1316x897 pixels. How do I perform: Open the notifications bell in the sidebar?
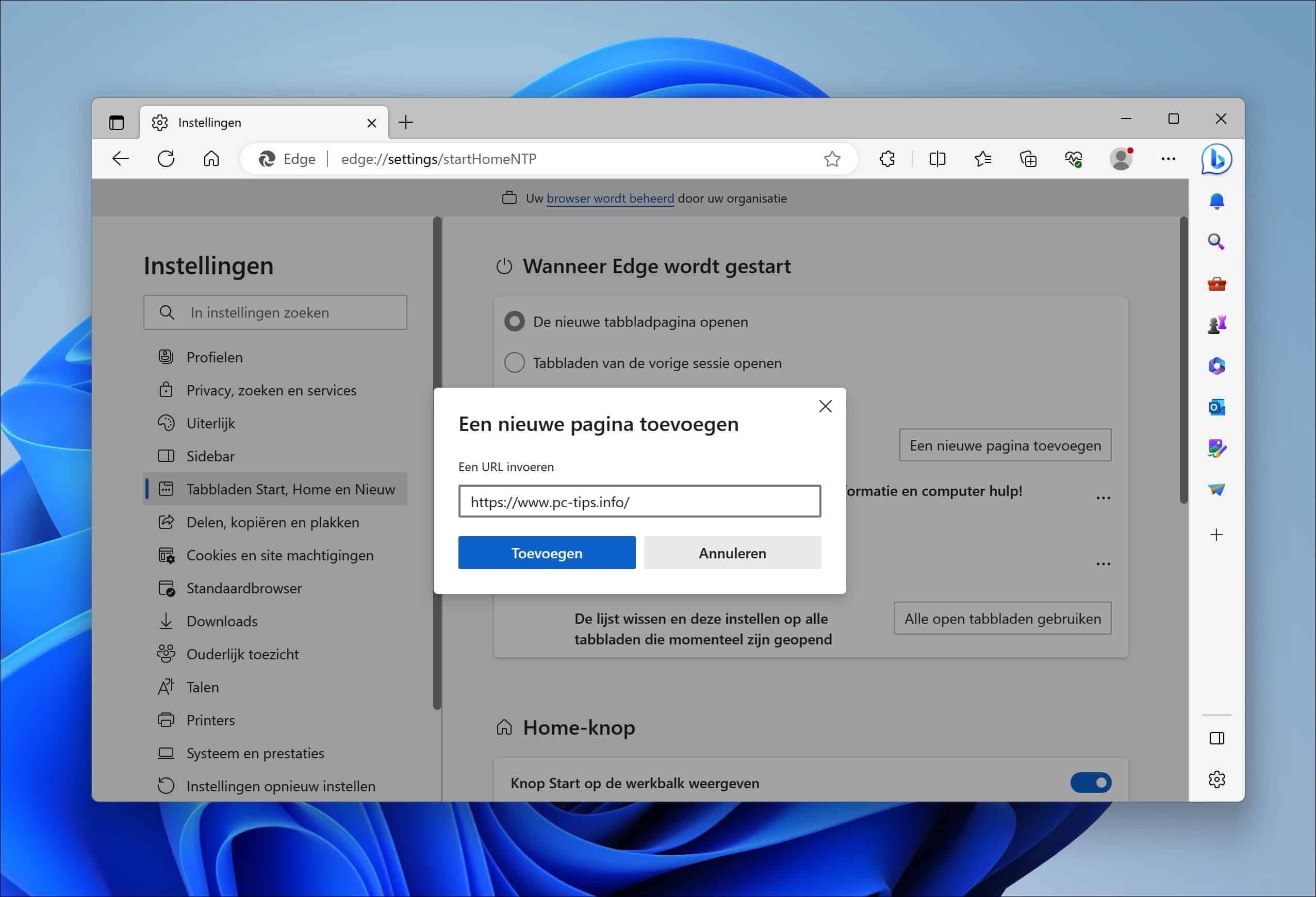(1217, 201)
